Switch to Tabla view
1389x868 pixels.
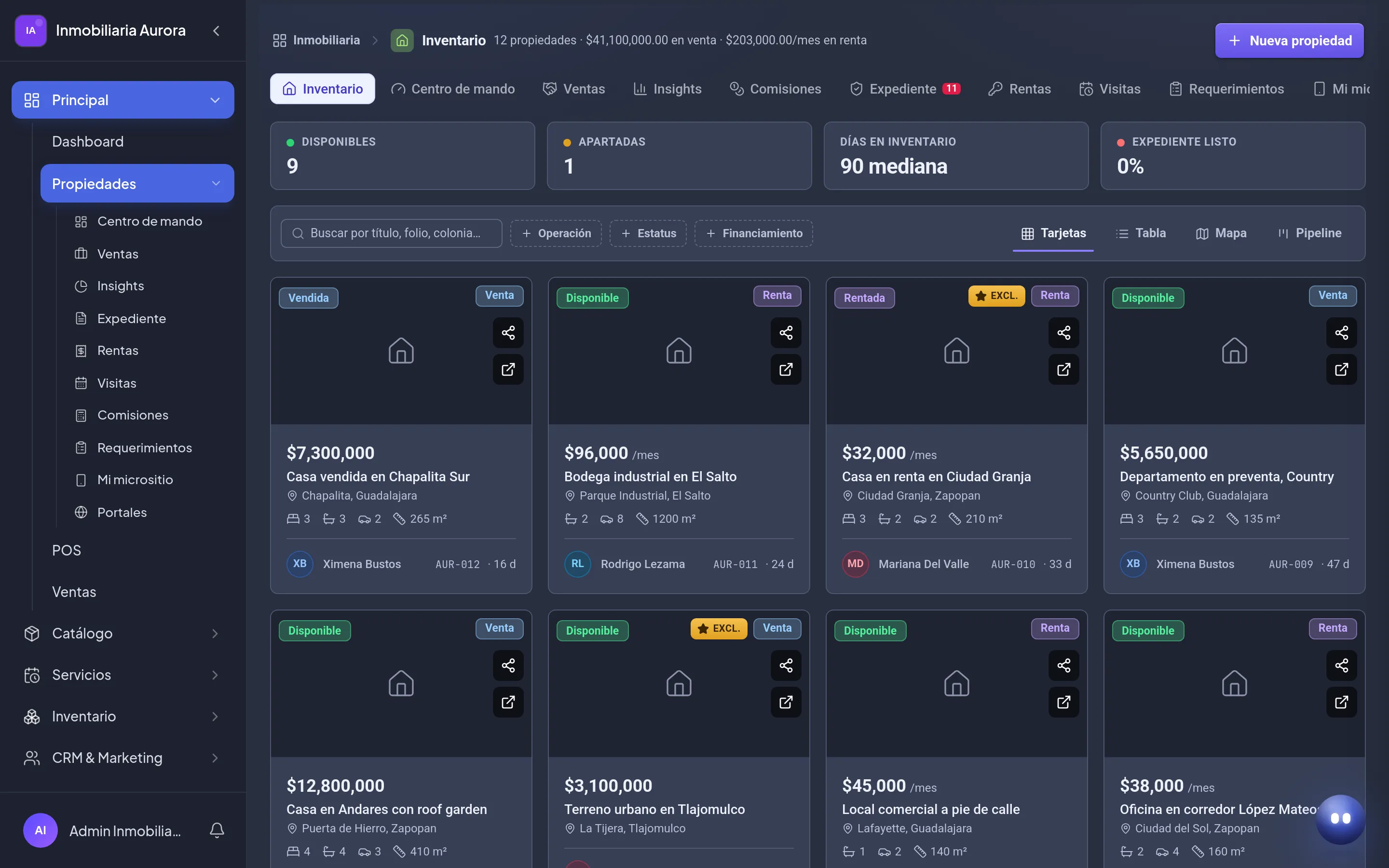point(1141,233)
